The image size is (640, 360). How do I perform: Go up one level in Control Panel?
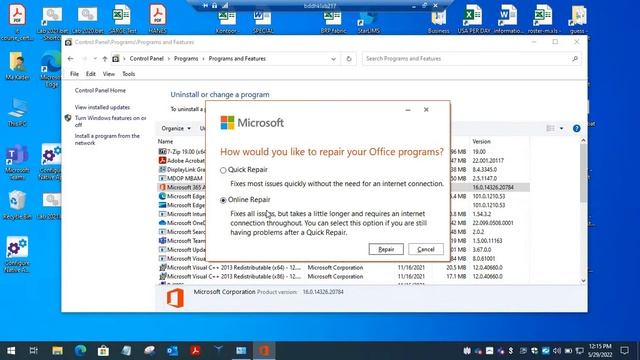[105, 59]
